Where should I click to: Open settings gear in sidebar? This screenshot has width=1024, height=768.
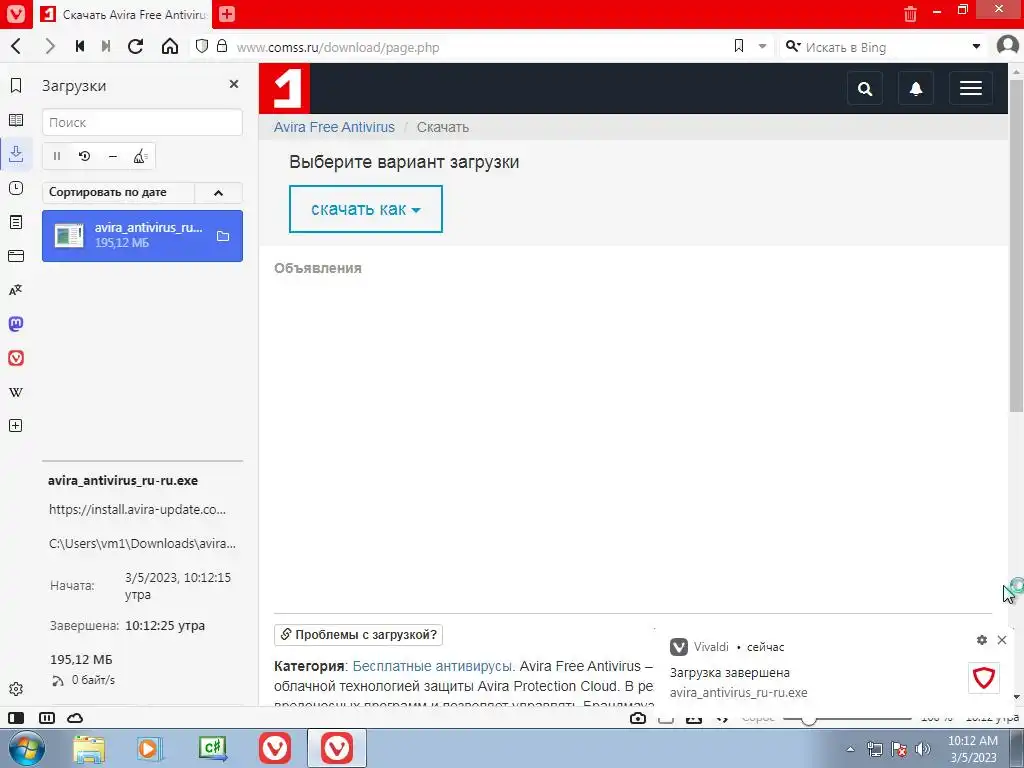click(x=16, y=689)
